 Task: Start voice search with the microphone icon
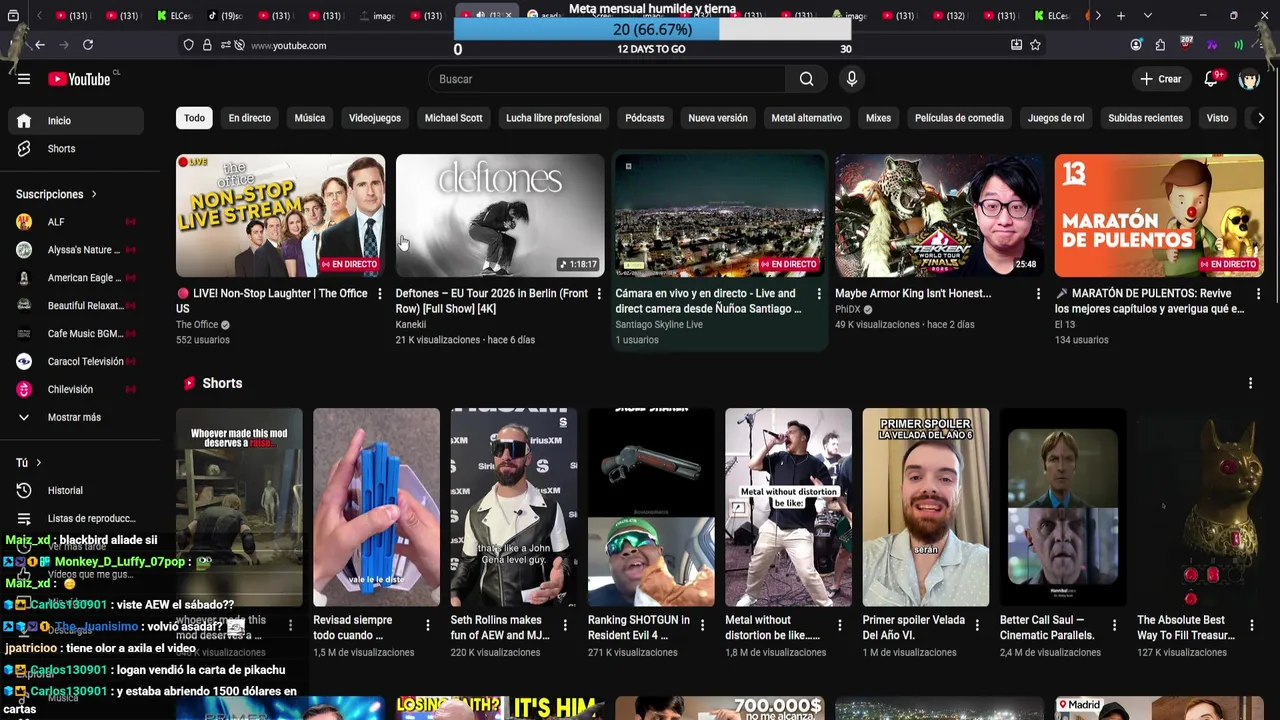851,79
